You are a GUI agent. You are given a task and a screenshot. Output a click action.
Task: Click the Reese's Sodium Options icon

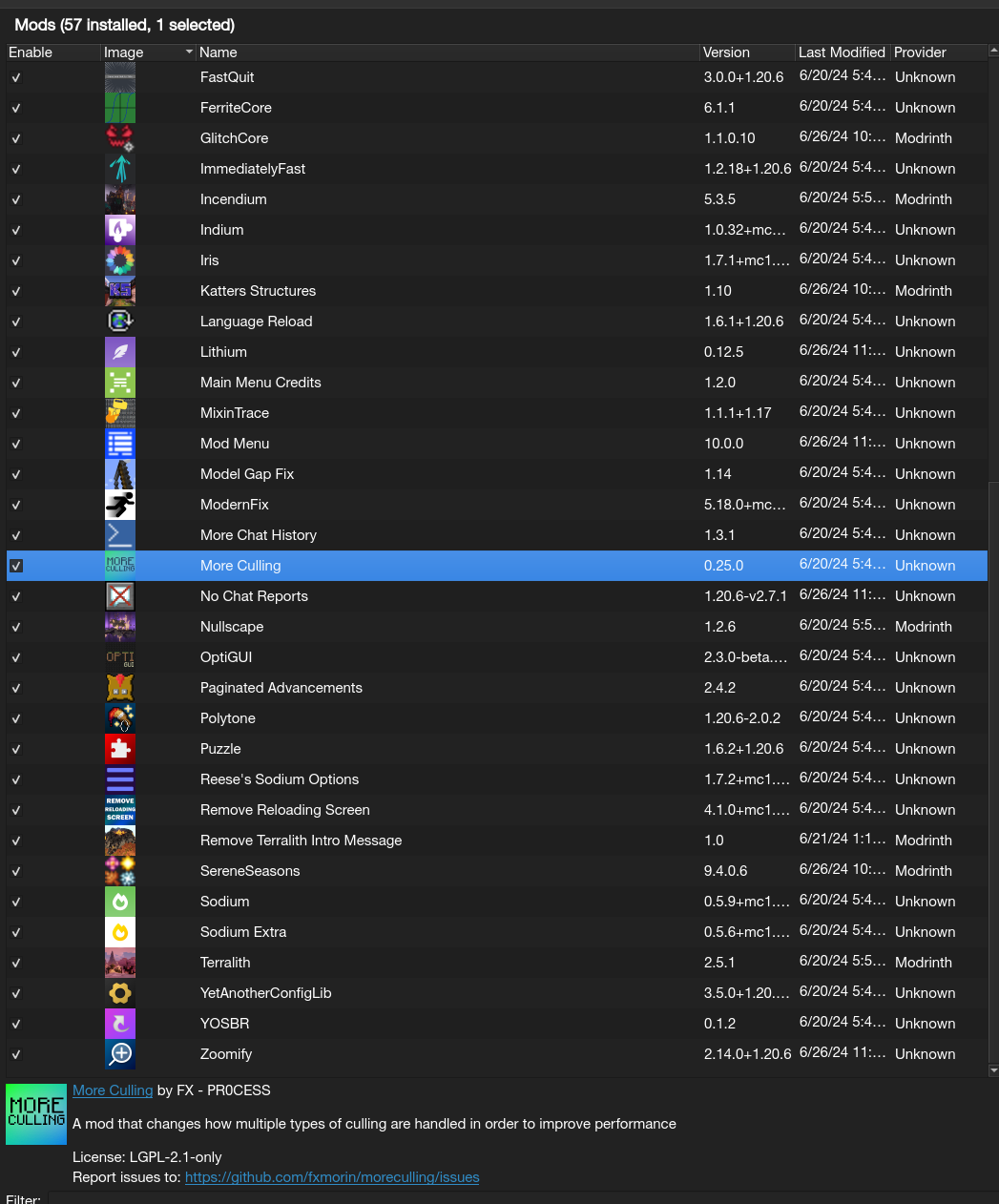pyautogui.click(x=120, y=779)
